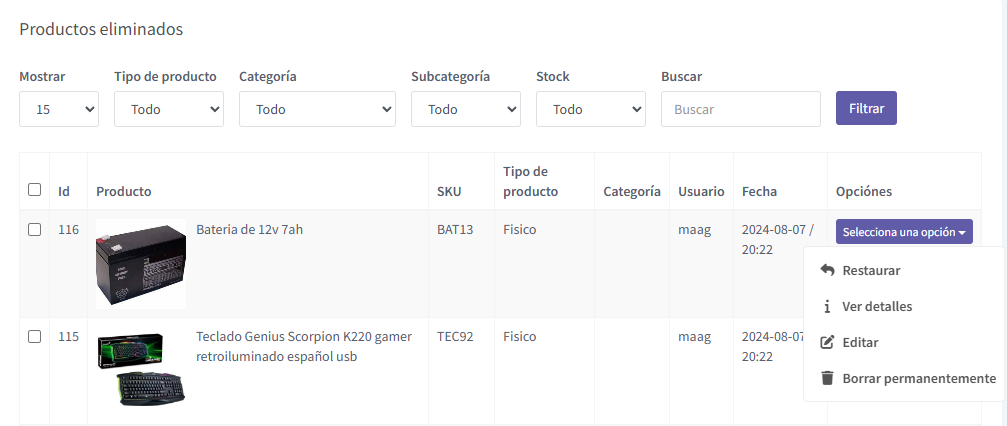Click the Editar pencil icon

point(827,342)
